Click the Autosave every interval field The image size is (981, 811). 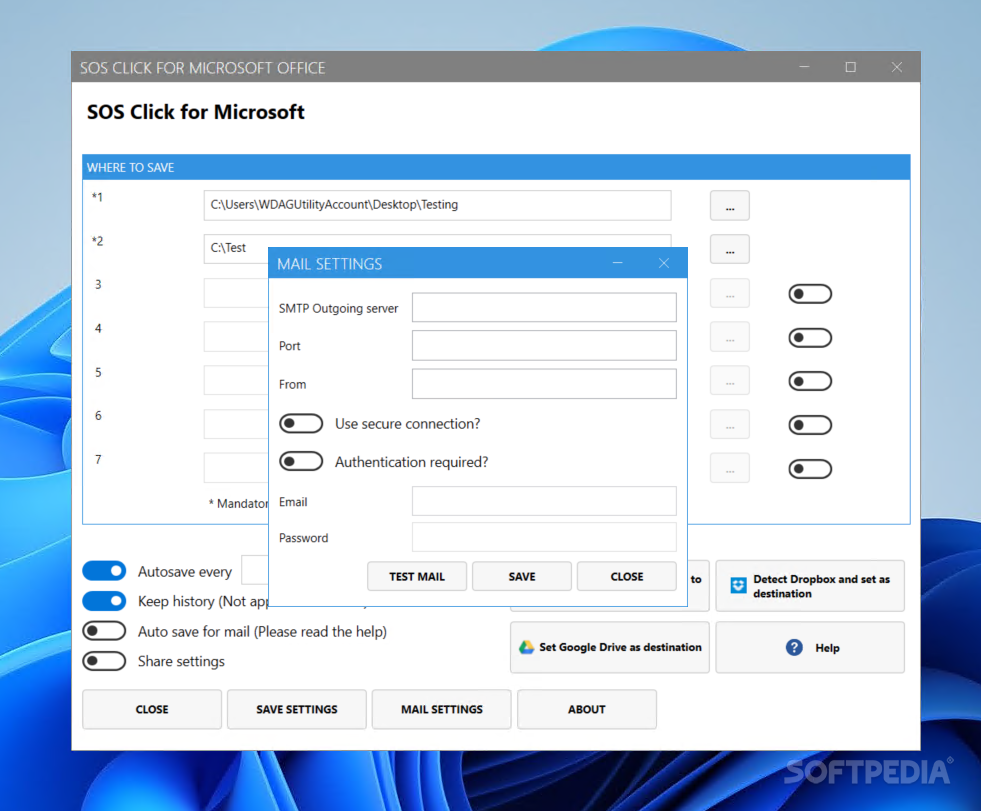(x=255, y=569)
